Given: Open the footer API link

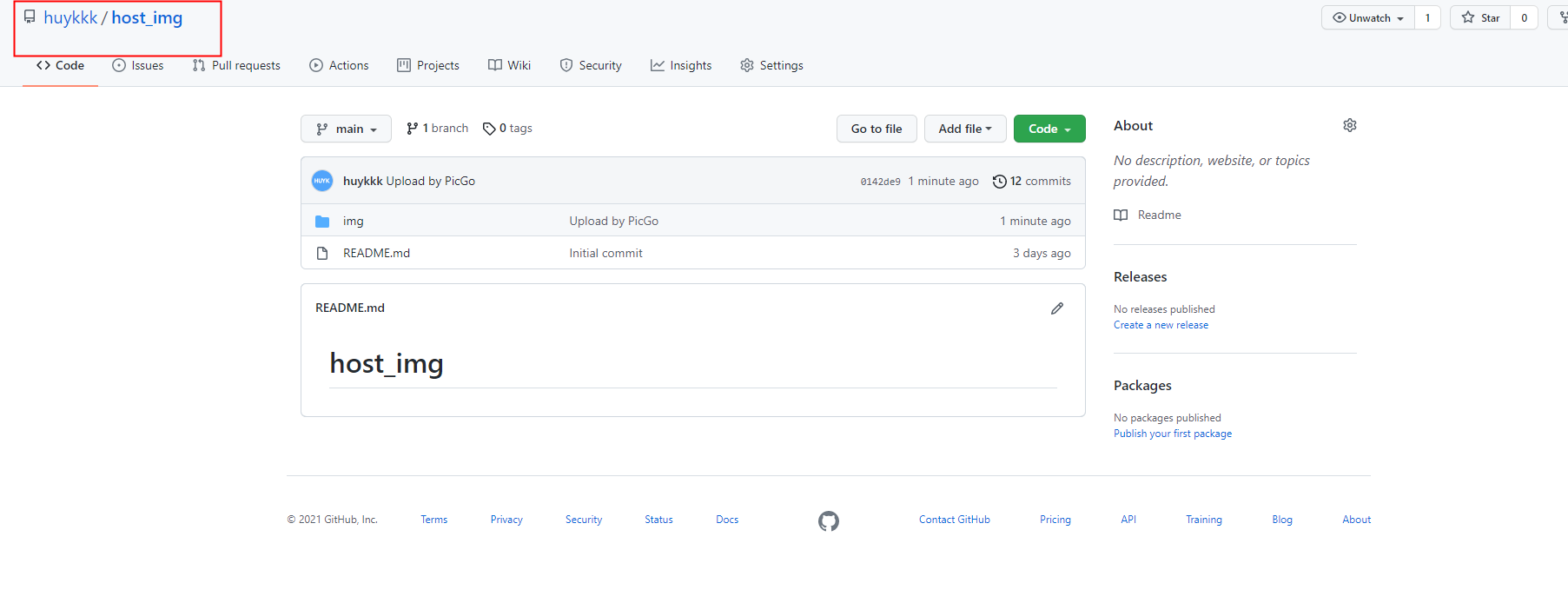Looking at the screenshot, I should point(1128,520).
